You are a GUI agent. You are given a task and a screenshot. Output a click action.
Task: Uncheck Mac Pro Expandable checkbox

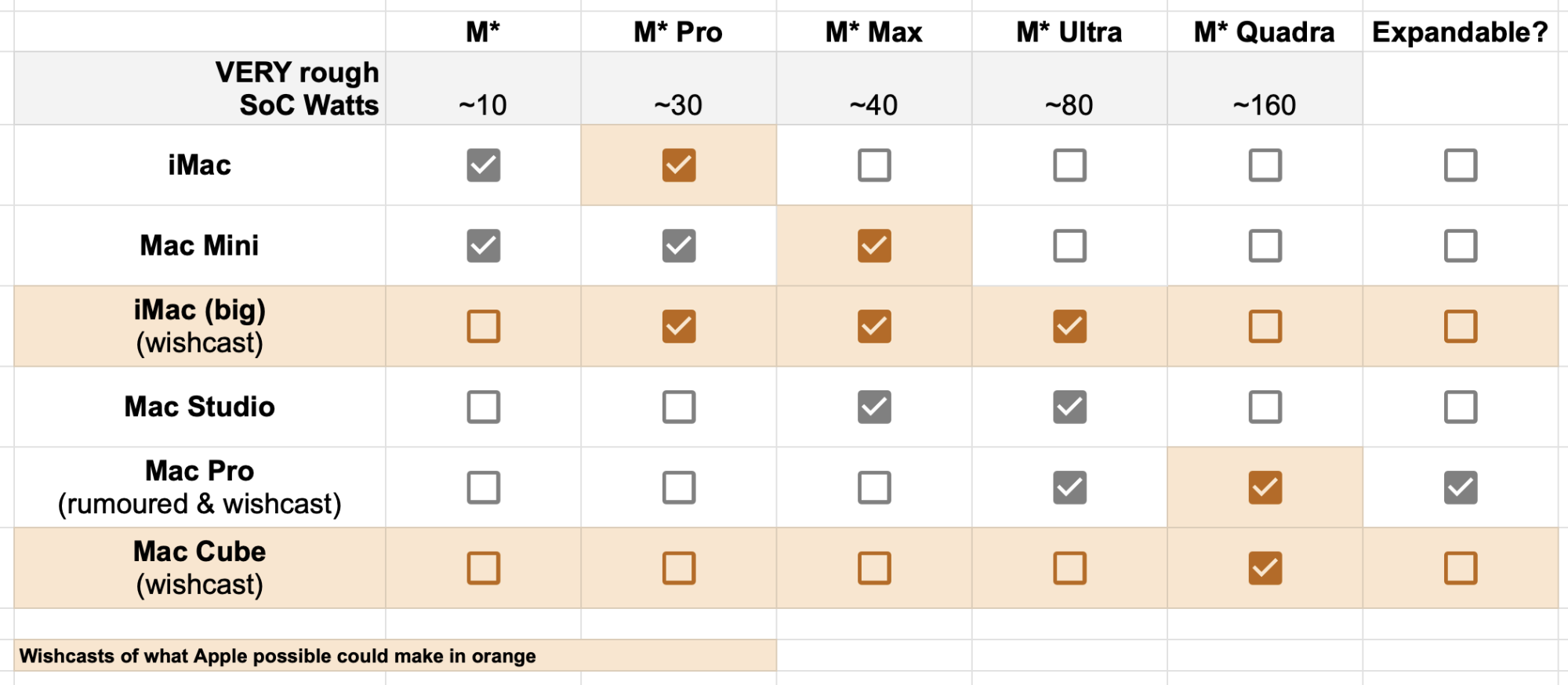(x=1461, y=487)
